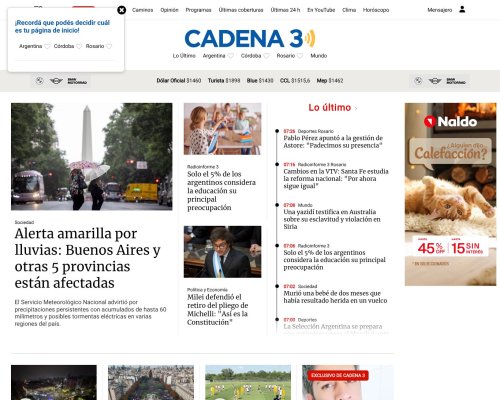The height and width of the screenshot is (400, 500).
Task: Favorite Argentina heart in reminder popup
Action: tap(47, 46)
